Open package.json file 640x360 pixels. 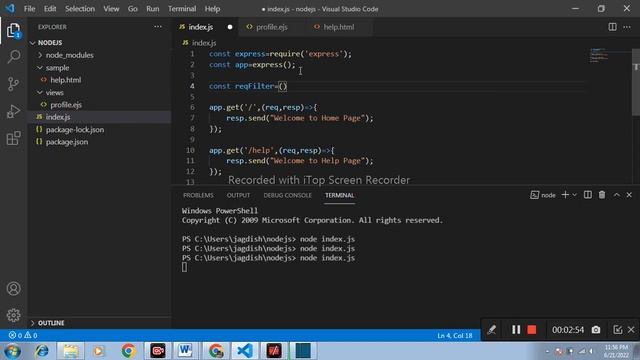[x=99, y=142]
